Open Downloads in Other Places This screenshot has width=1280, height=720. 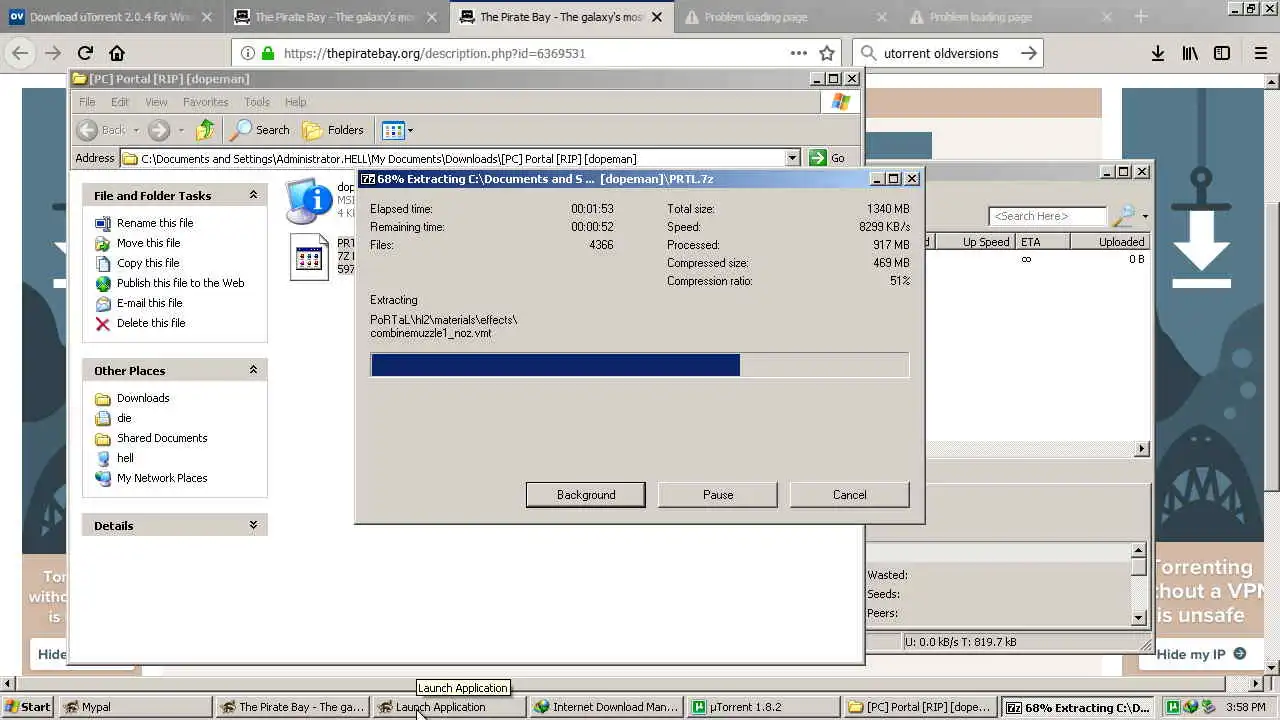click(143, 398)
